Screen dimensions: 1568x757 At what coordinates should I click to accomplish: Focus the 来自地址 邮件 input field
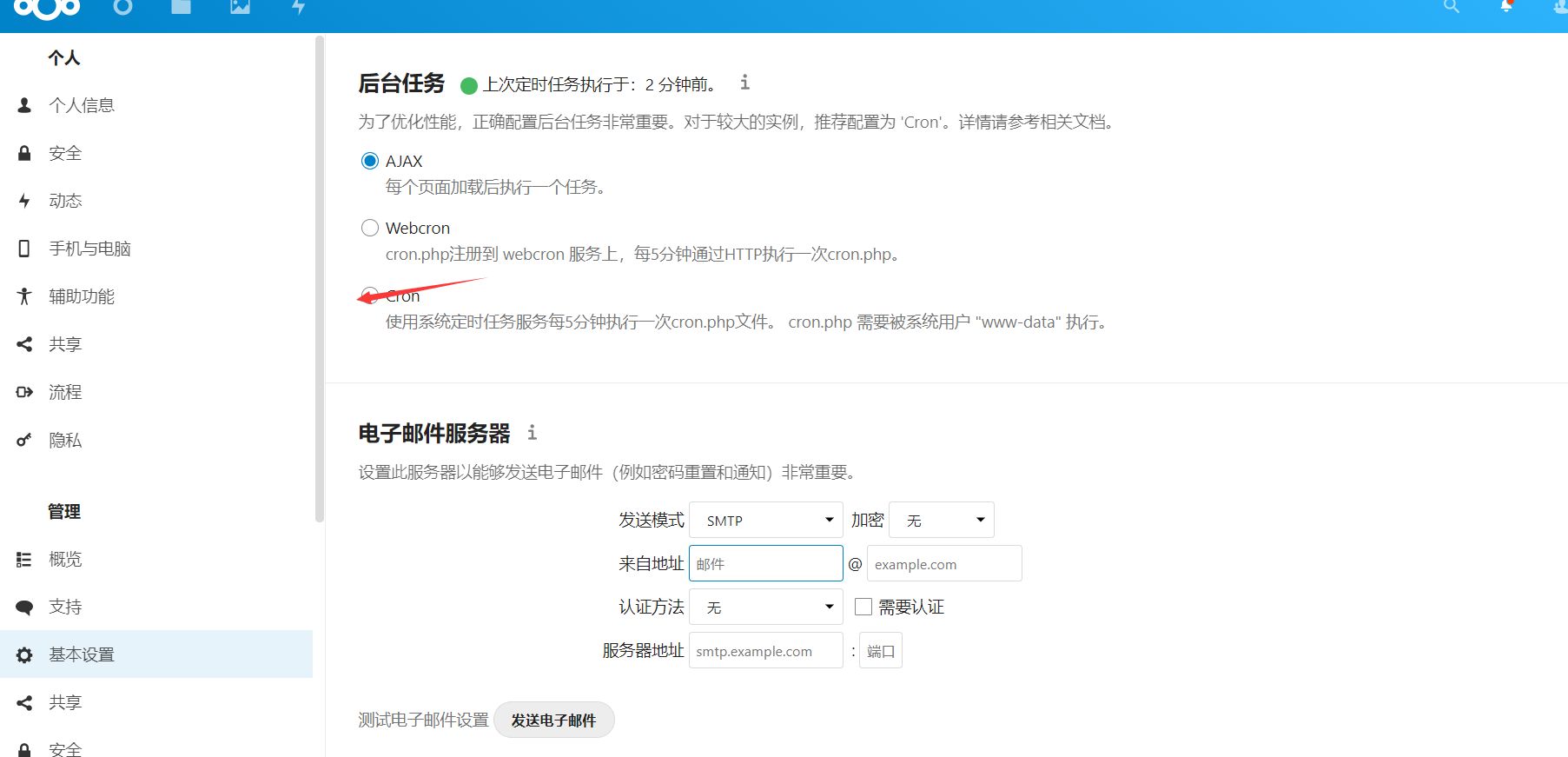coord(766,563)
